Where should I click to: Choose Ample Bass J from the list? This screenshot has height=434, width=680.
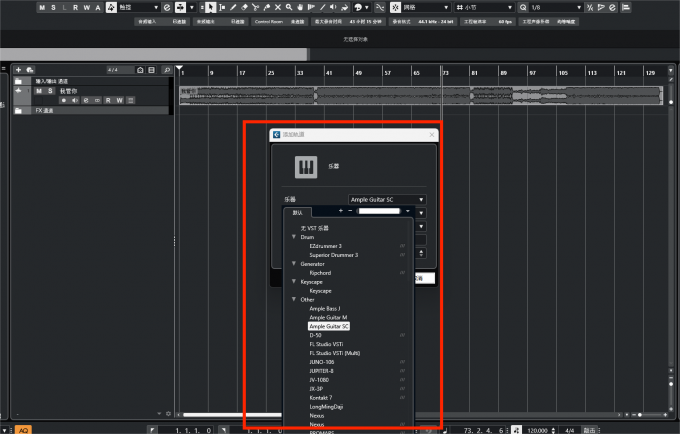[324, 309]
